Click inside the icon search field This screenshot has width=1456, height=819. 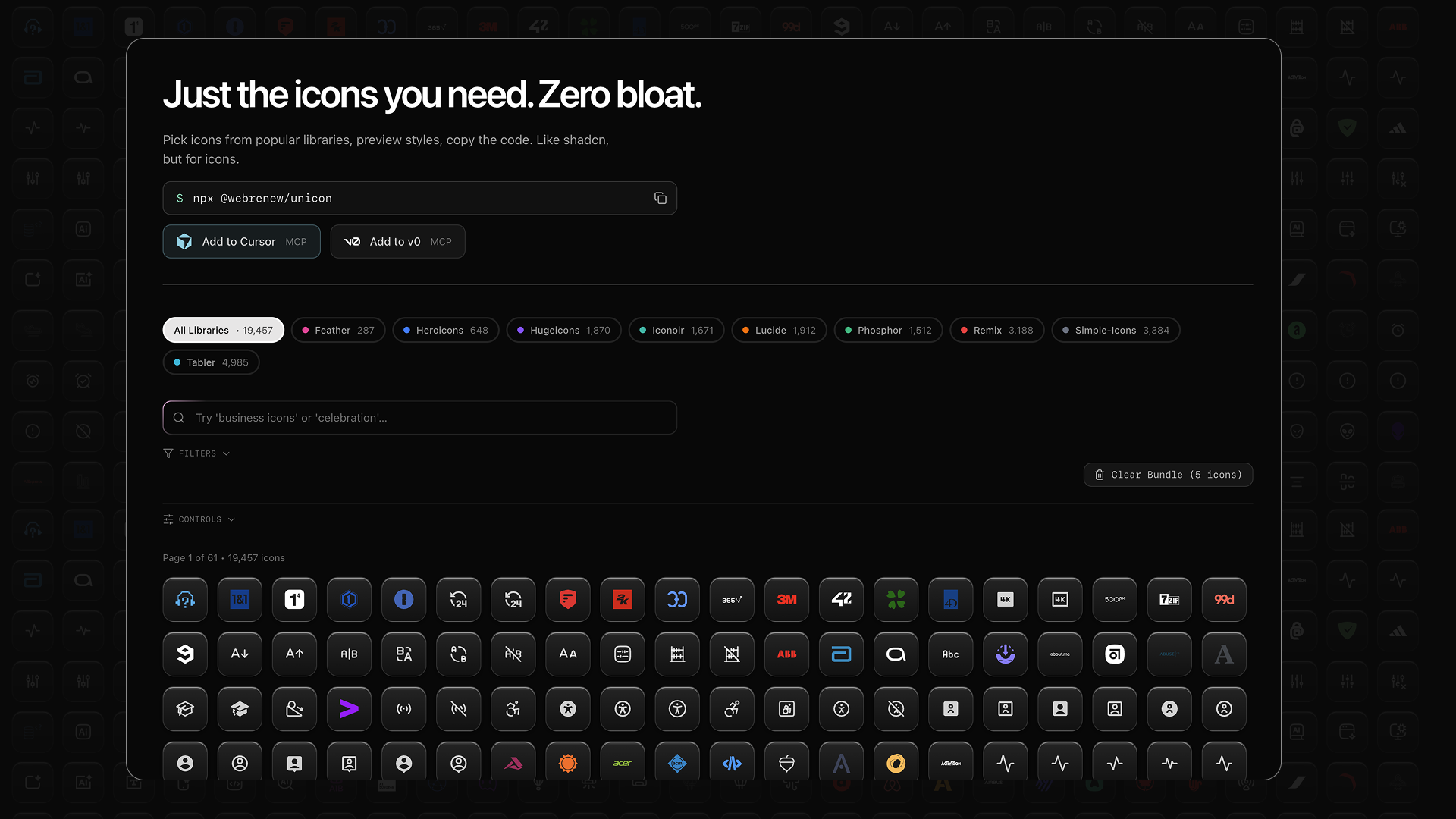pos(419,417)
